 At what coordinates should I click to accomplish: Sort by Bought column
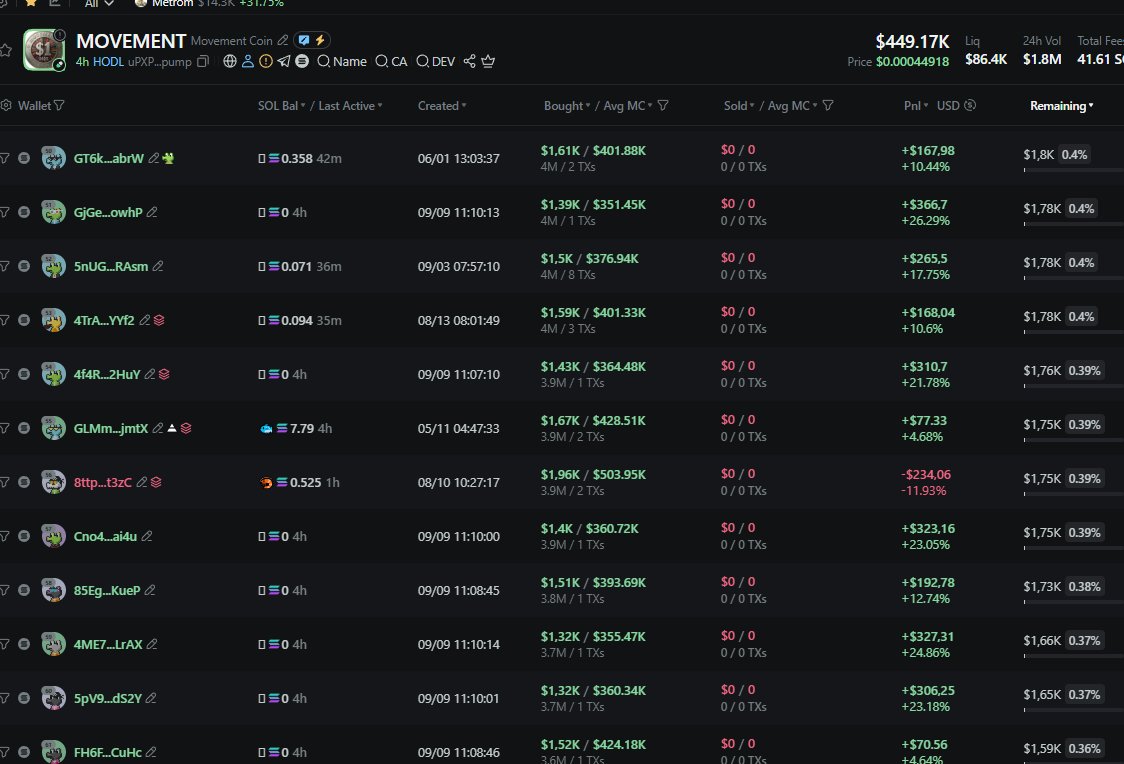pos(566,105)
